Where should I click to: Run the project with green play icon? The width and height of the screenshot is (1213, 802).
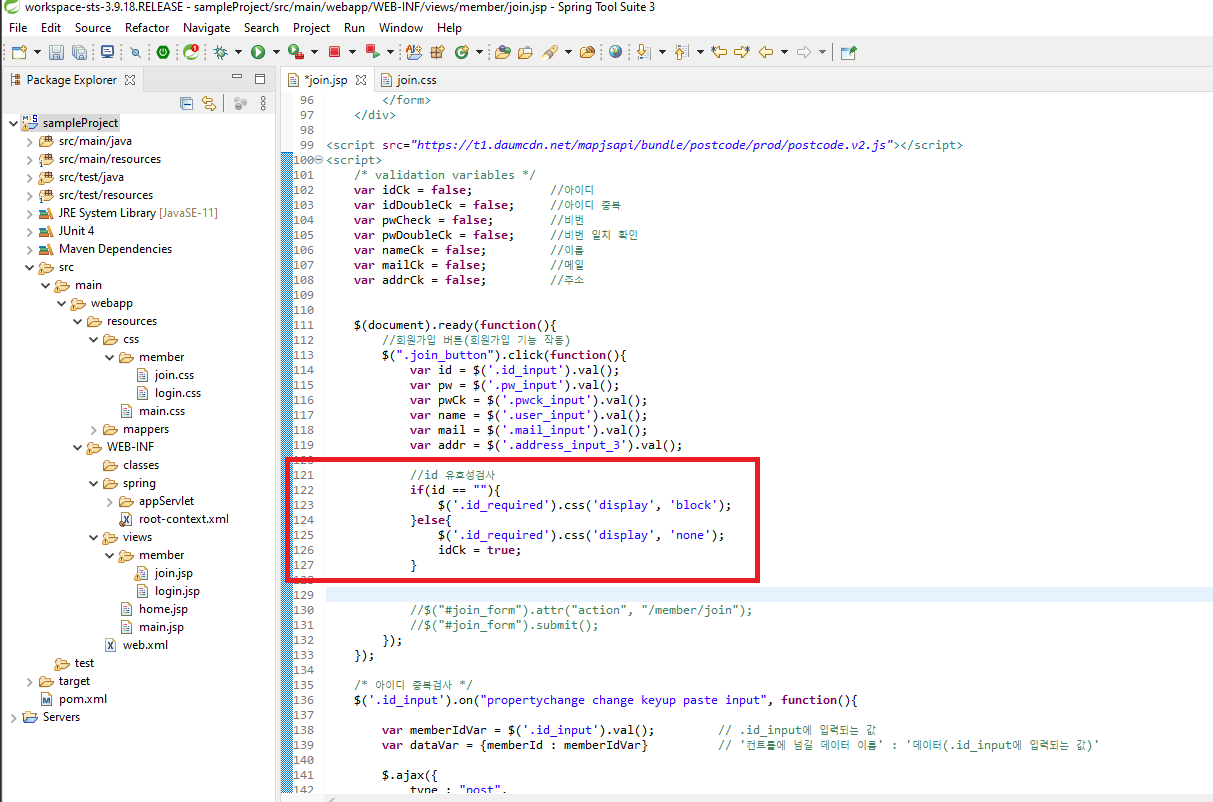[x=258, y=52]
